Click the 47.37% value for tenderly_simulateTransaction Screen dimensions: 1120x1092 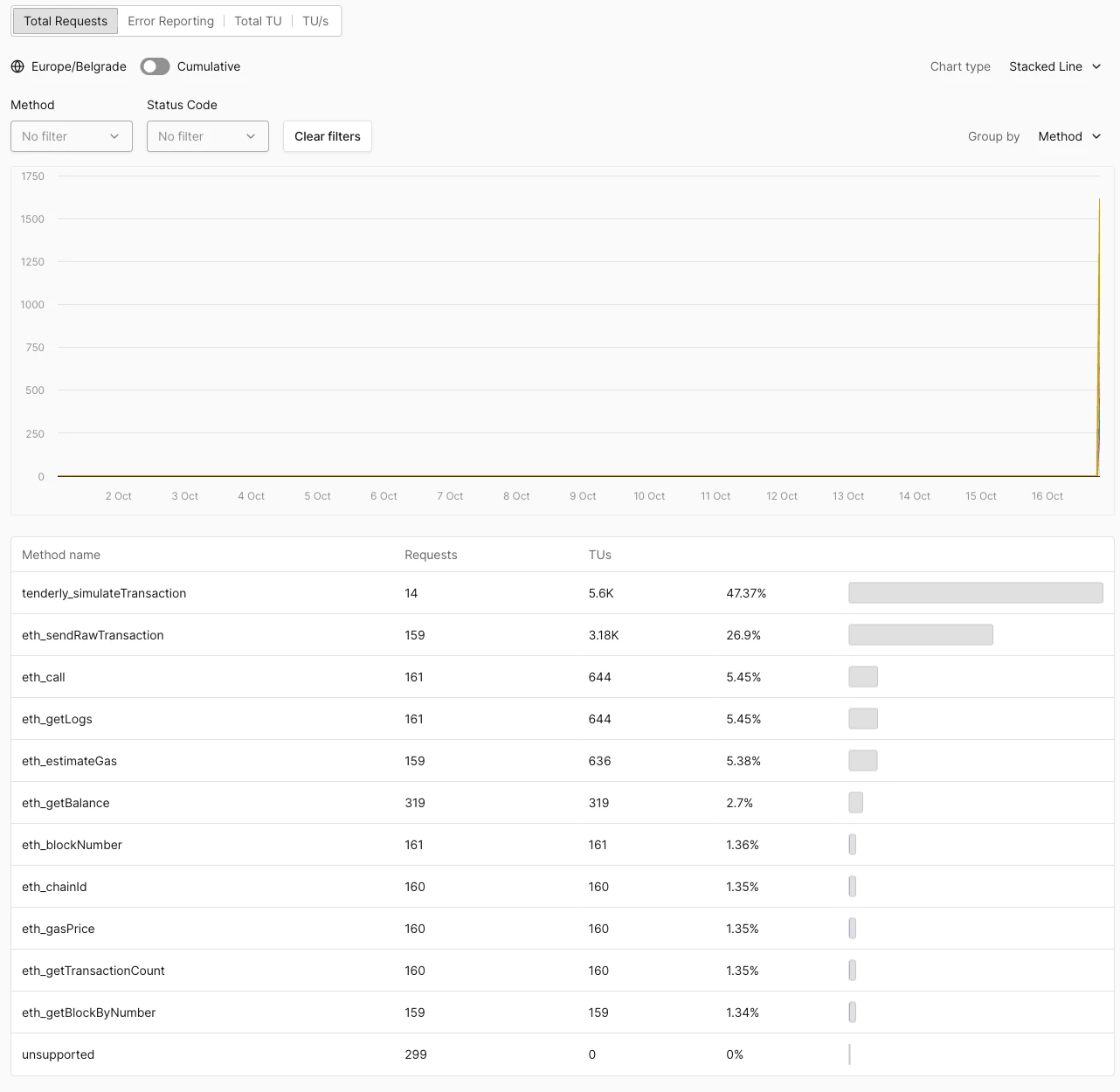coord(746,593)
